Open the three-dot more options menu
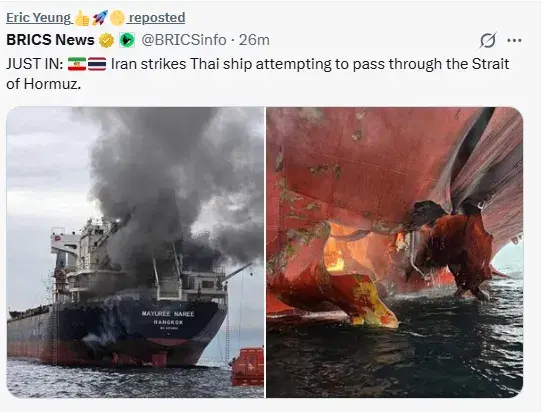553x412 pixels. tap(514, 40)
